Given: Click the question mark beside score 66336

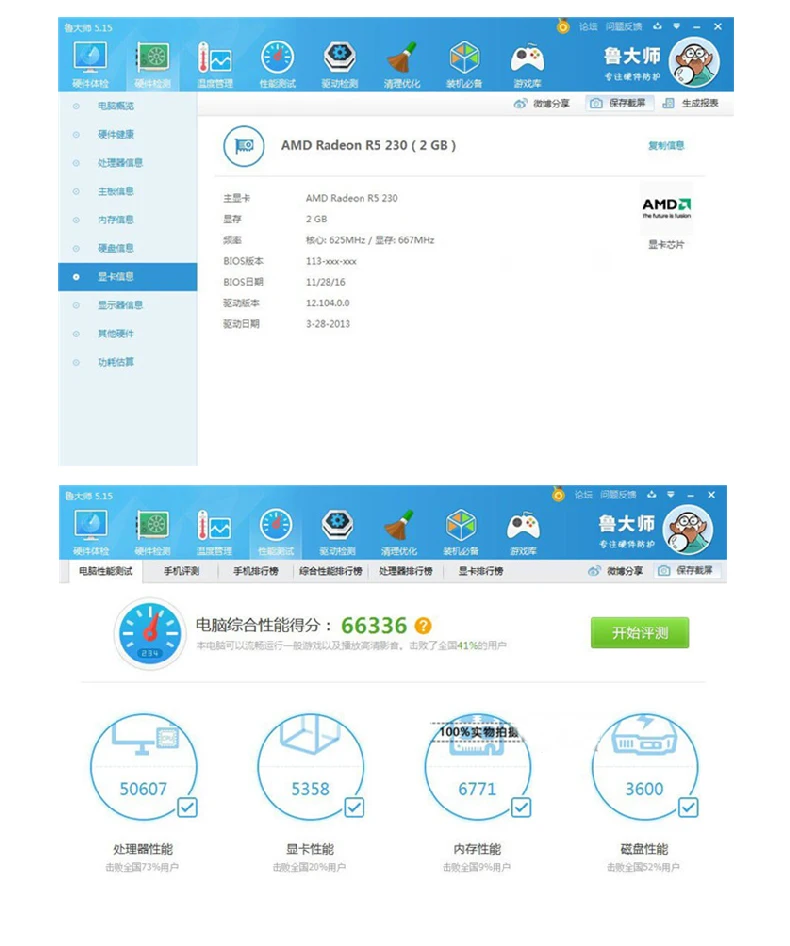Looking at the screenshot, I should coord(423,626).
